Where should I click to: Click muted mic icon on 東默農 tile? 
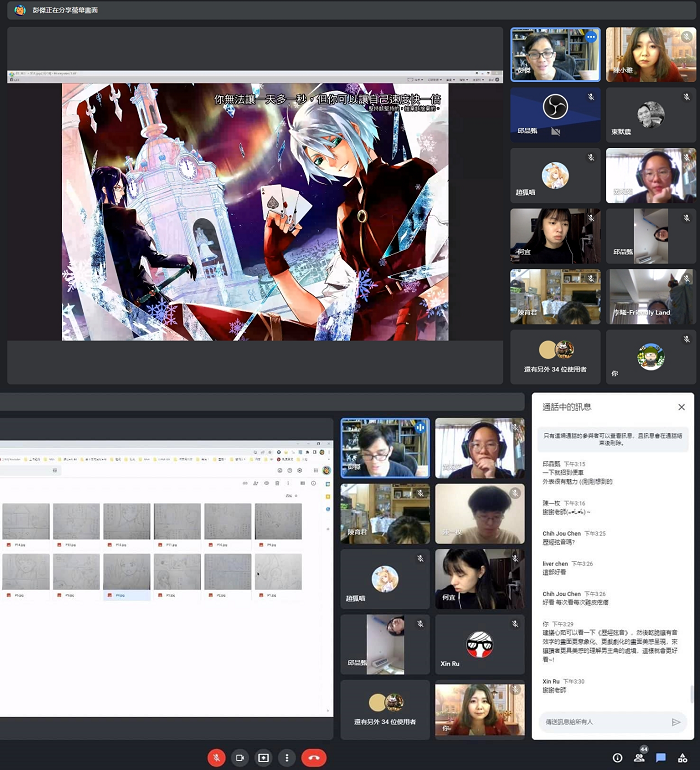[x=687, y=97]
